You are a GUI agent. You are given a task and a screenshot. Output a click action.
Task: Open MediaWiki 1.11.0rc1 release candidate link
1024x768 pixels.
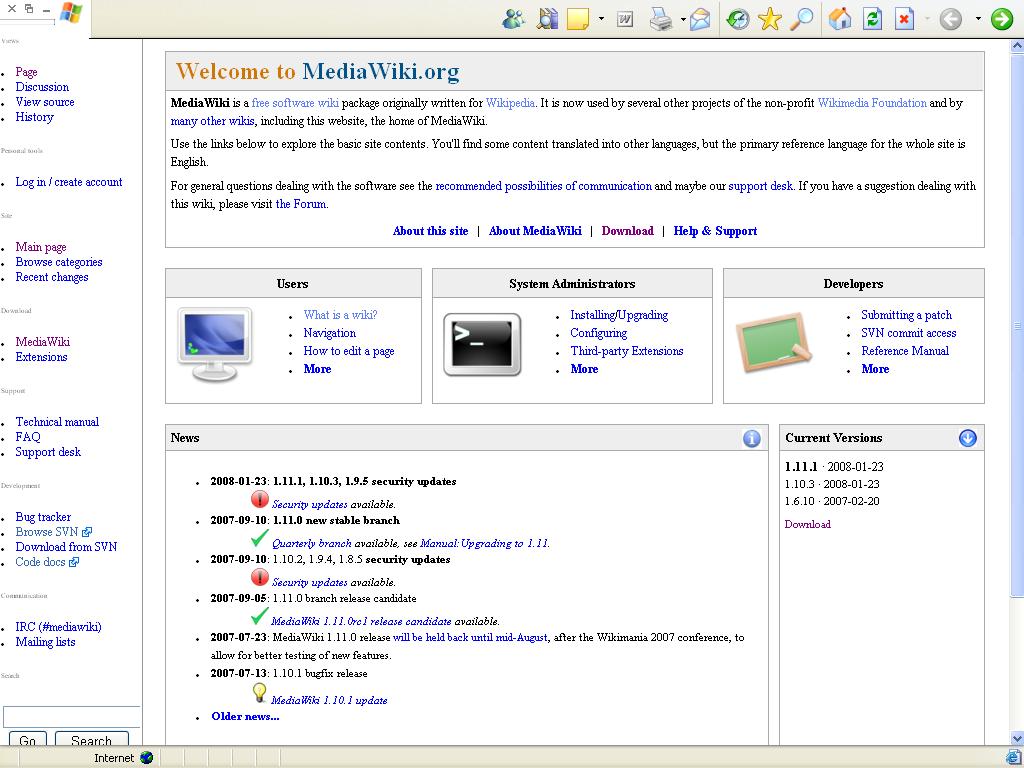tap(361, 622)
